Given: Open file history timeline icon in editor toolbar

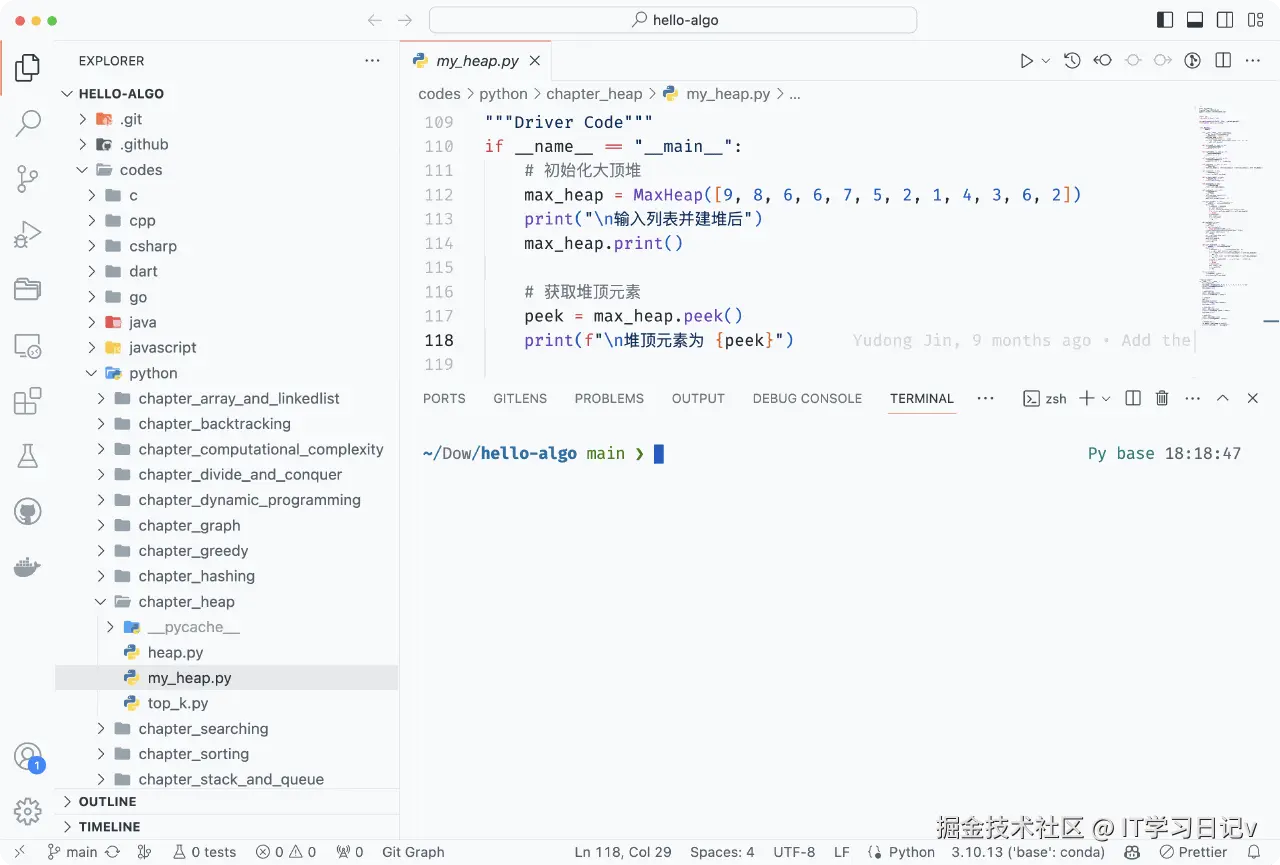Looking at the screenshot, I should click(1072, 61).
